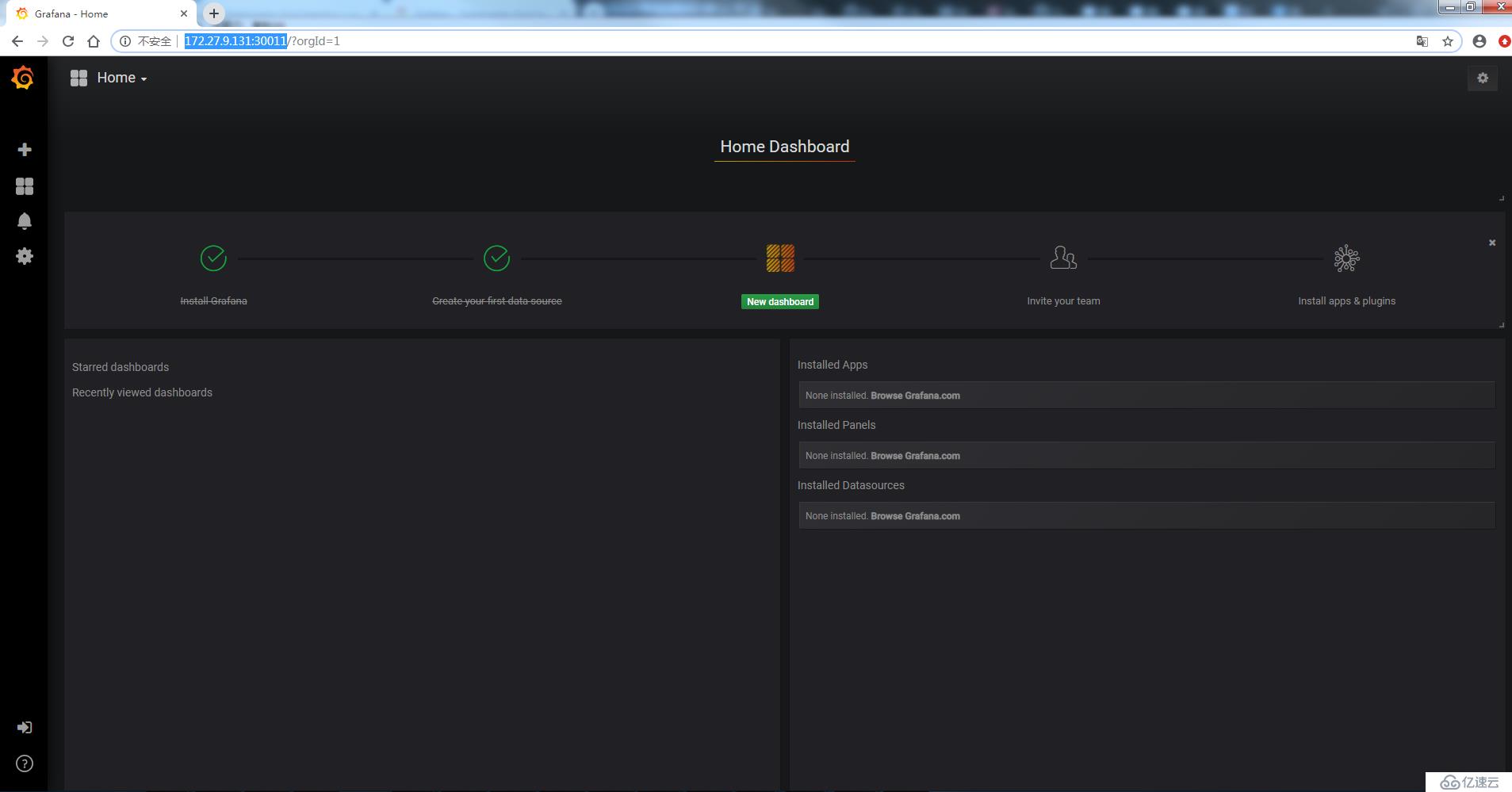Expand the Home dashboard picker dropdown

[122, 78]
